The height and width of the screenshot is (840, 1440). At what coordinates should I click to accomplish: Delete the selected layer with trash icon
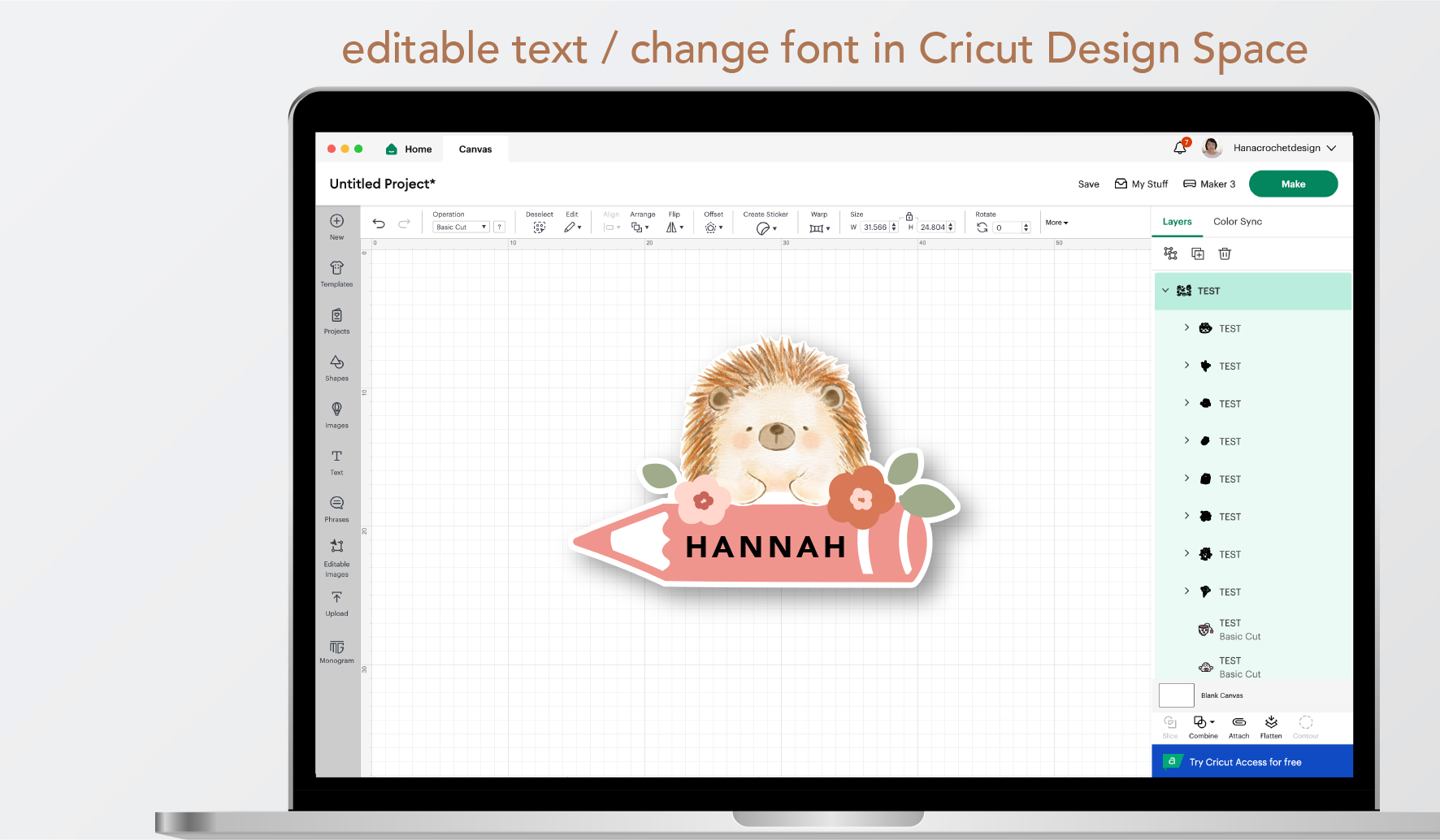pyautogui.click(x=1225, y=253)
